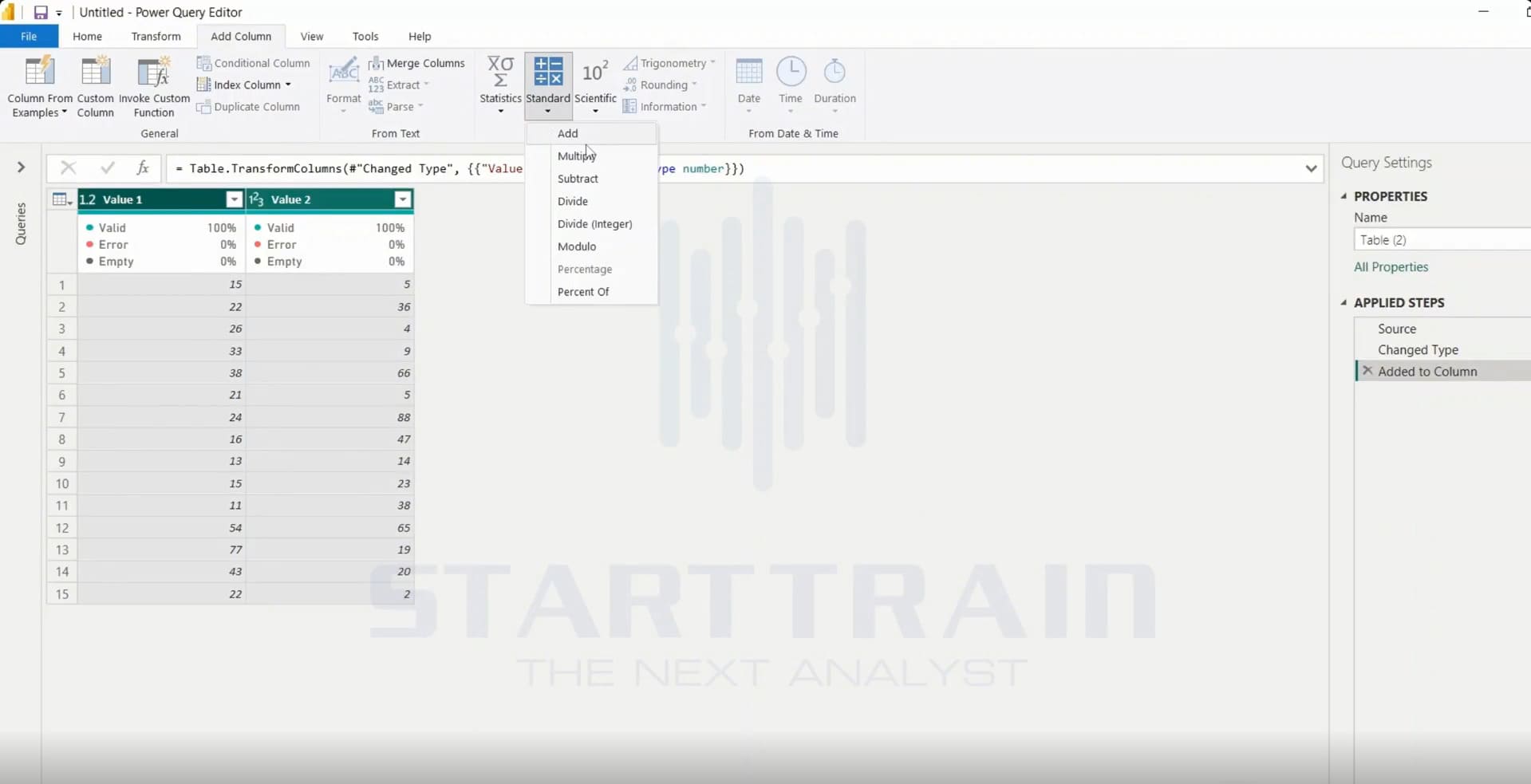
Task: Click Merge Columns command
Action: [x=416, y=63]
